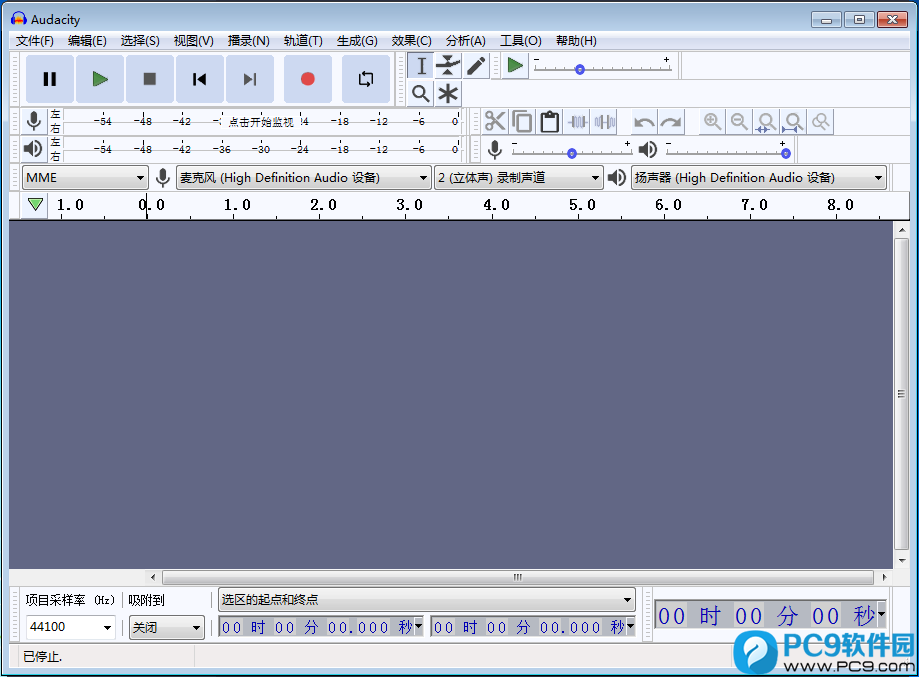The height and width of the screenshot is (677, 919).
Task: Start playback with the green Play button
Action: point(100,79)
